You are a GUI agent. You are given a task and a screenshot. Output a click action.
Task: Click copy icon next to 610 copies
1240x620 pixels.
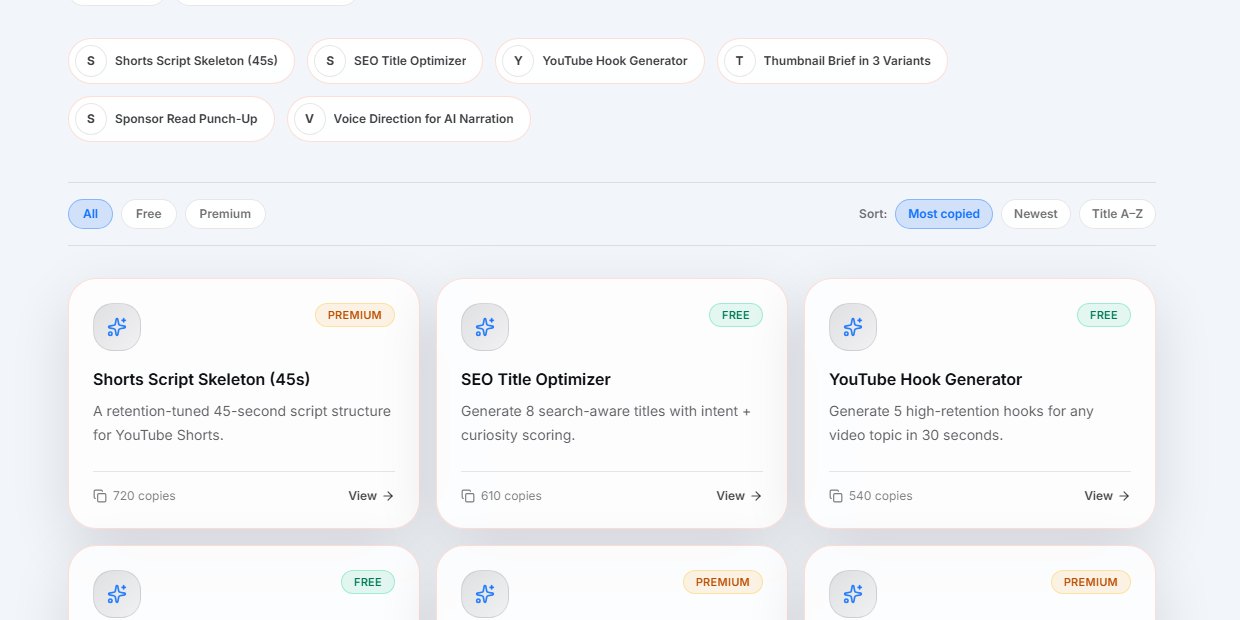468,496
